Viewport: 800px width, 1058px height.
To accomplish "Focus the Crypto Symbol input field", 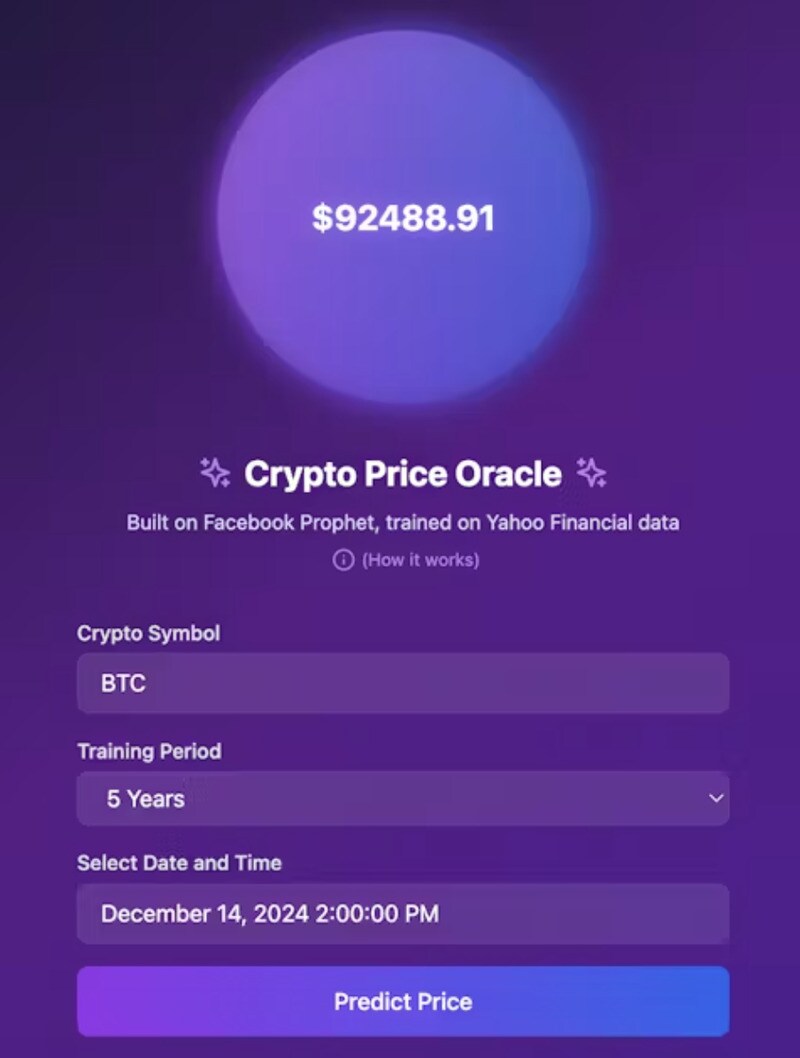I will click(x=403, y=684).
